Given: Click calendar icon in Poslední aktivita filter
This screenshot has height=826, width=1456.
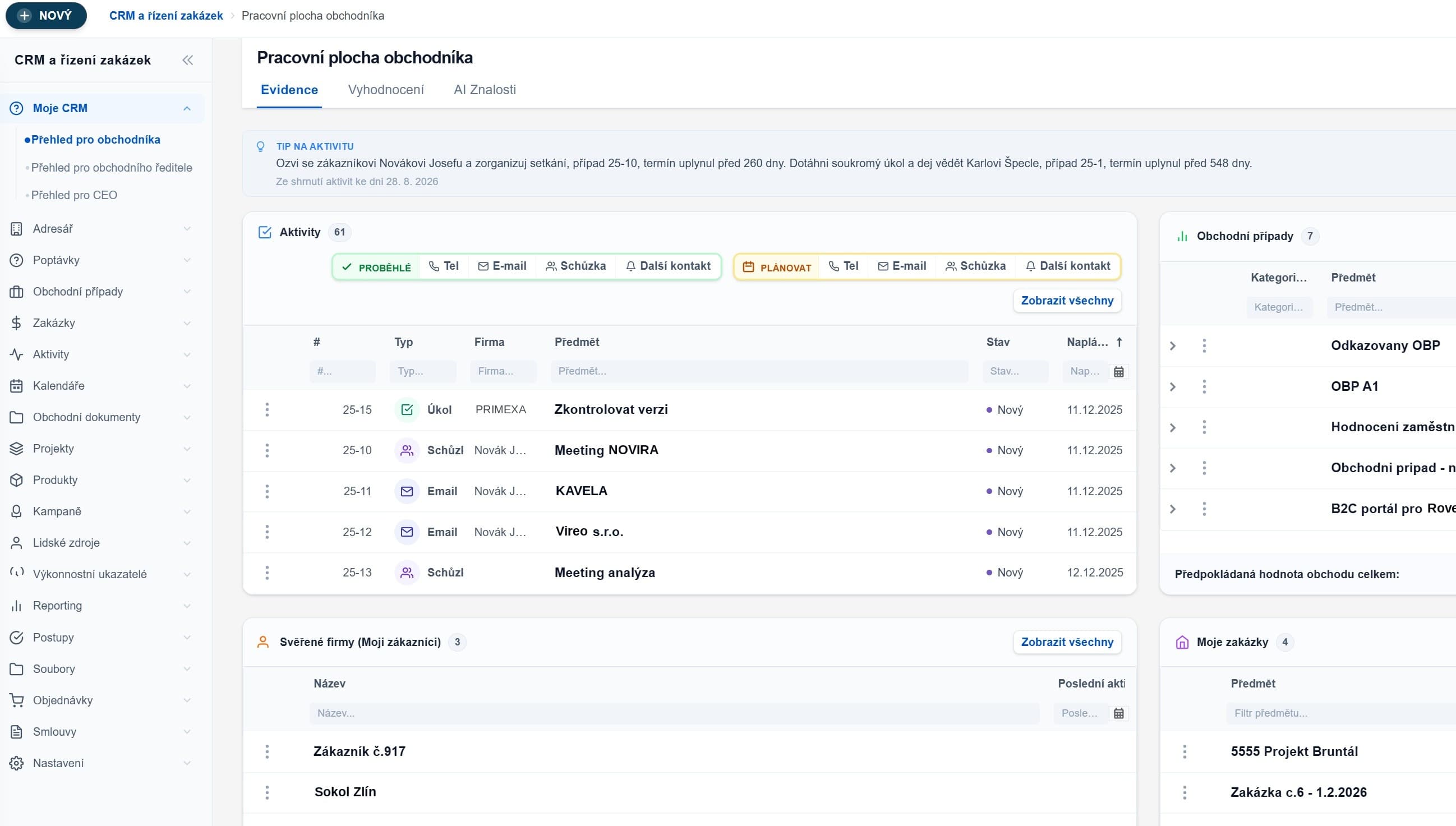Looking at the screenshot, I should [x=1118, y=713].
